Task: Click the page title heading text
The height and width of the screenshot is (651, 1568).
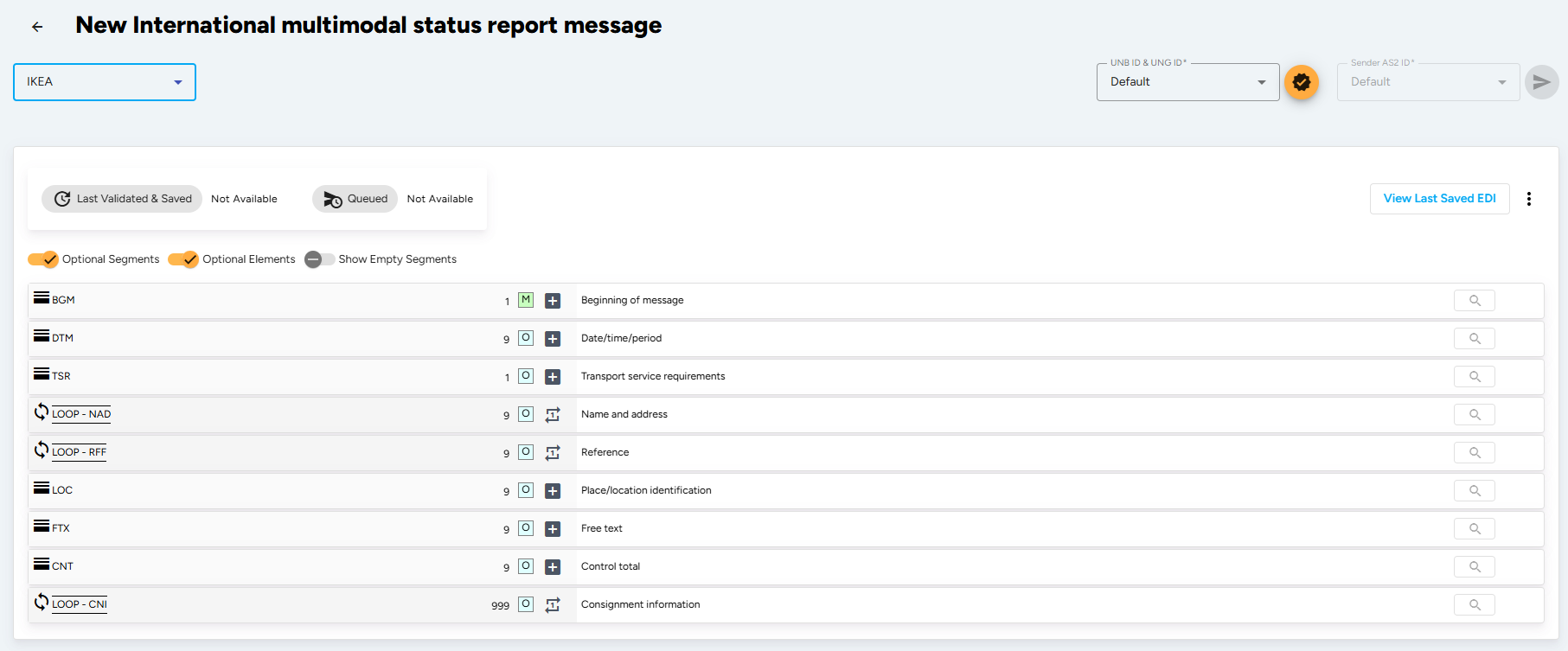Action: point(368,25)
